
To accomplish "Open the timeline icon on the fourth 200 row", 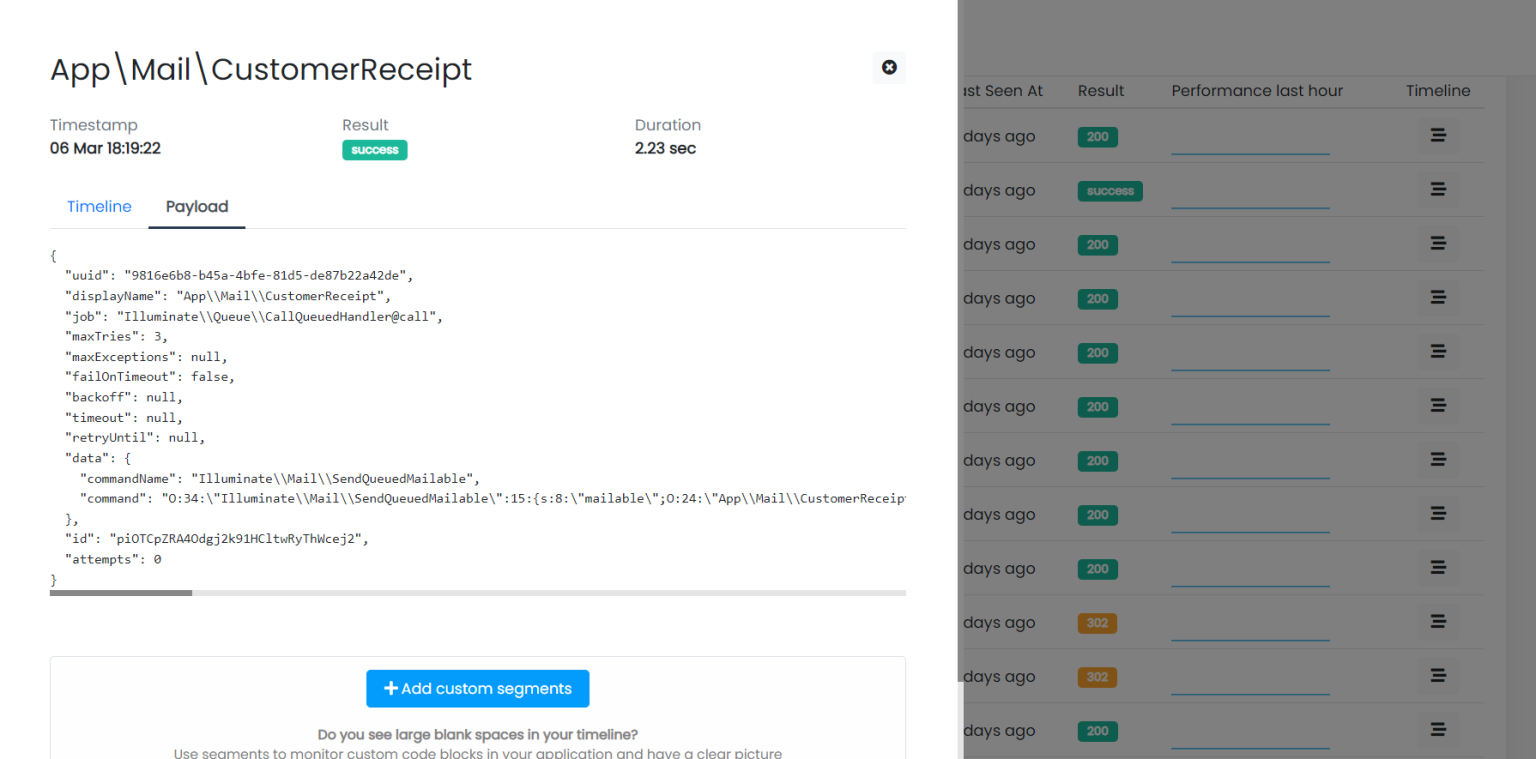I will coord(1437,351).
